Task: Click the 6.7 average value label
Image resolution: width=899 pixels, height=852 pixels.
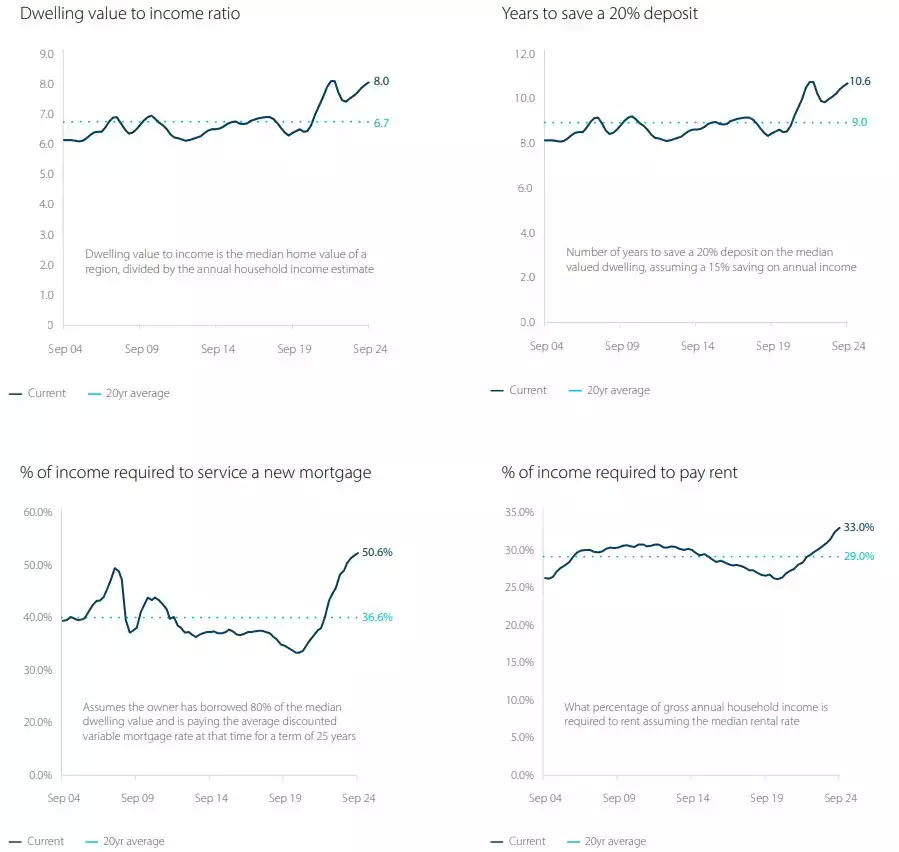Action: click(381, 123)
